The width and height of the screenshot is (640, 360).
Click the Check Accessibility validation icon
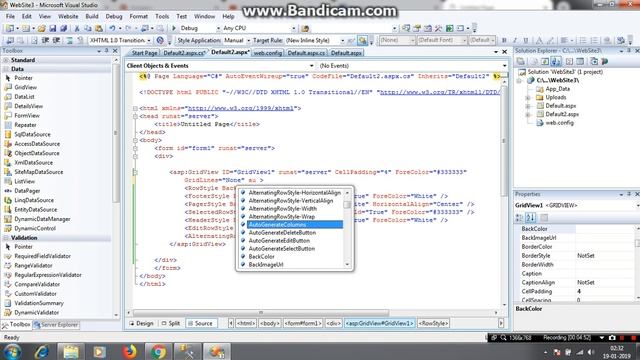point(160,40)
